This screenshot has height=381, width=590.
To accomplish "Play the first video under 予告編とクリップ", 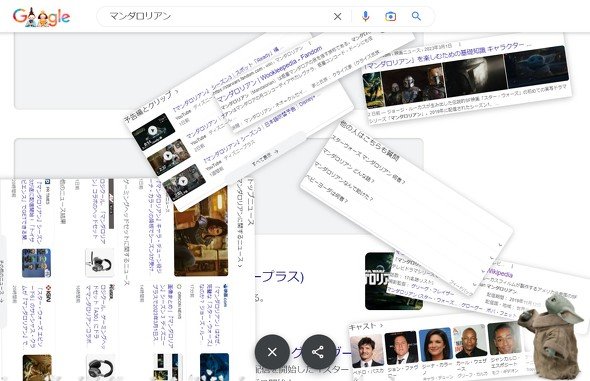I will [153, 132].
